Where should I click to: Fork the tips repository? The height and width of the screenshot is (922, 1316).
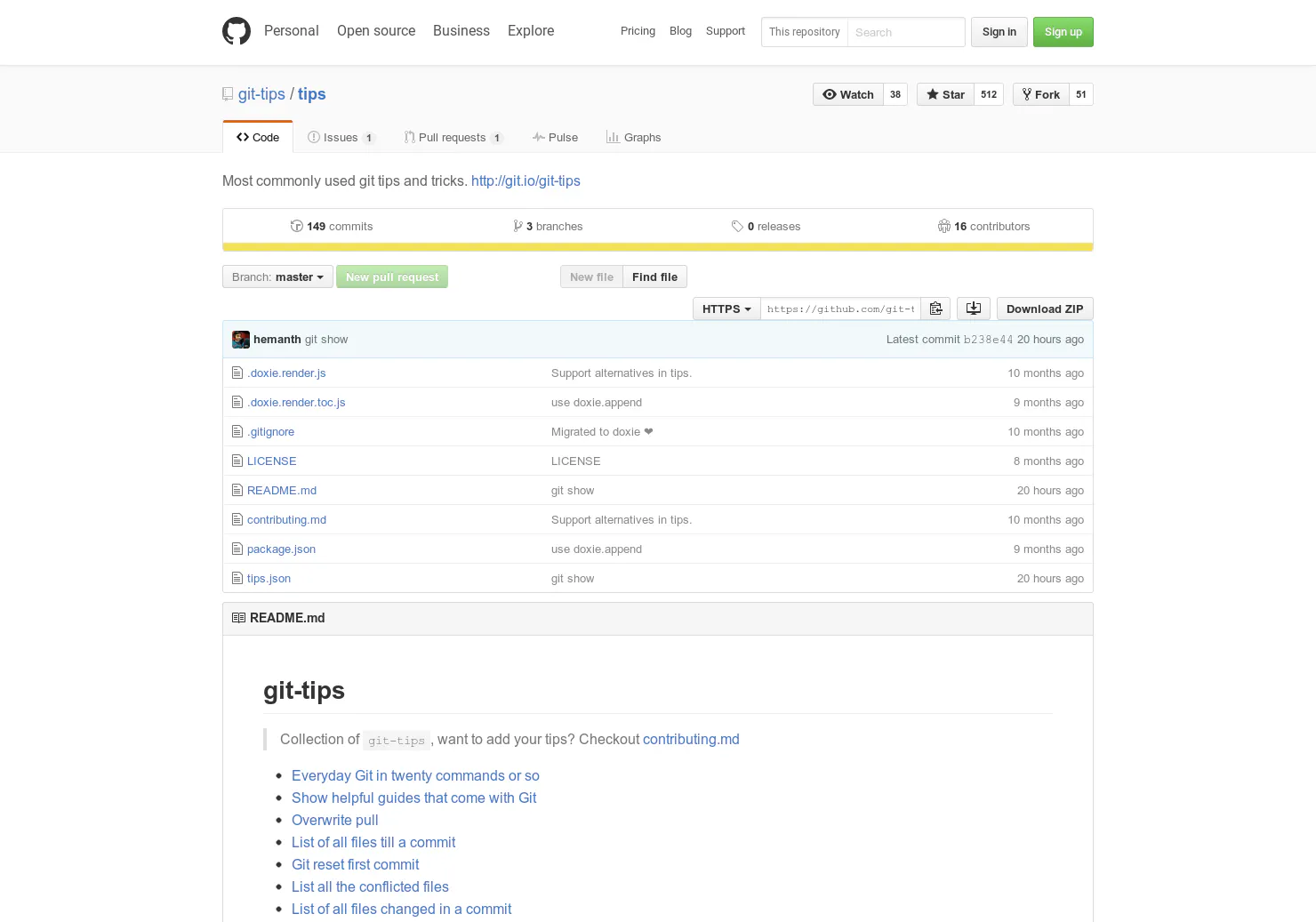click(x=1041, y=94)
